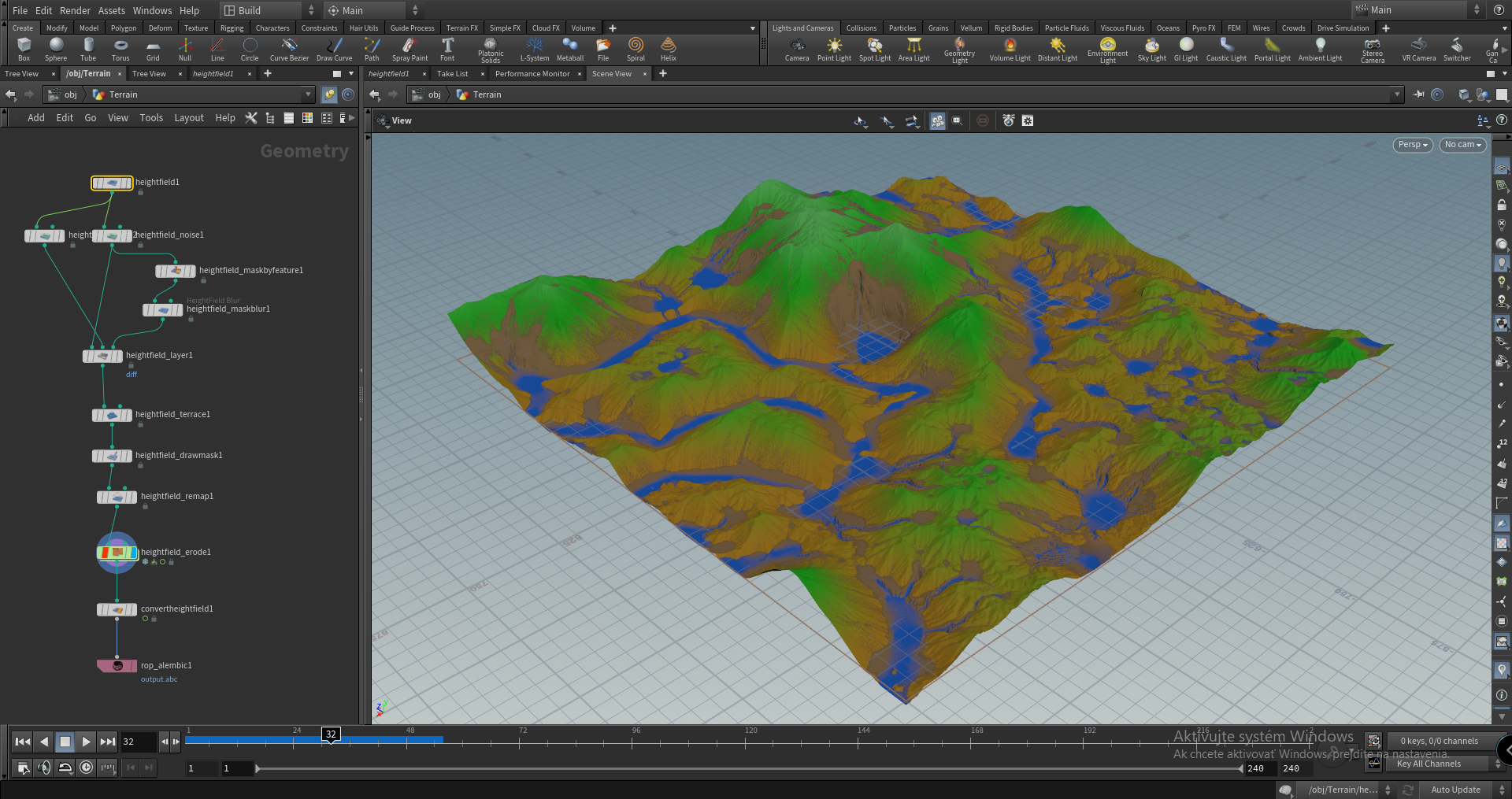This screenshot has height=799, width=1512.
Task: Select the L-System shelf tool
Action: [535, 49]
